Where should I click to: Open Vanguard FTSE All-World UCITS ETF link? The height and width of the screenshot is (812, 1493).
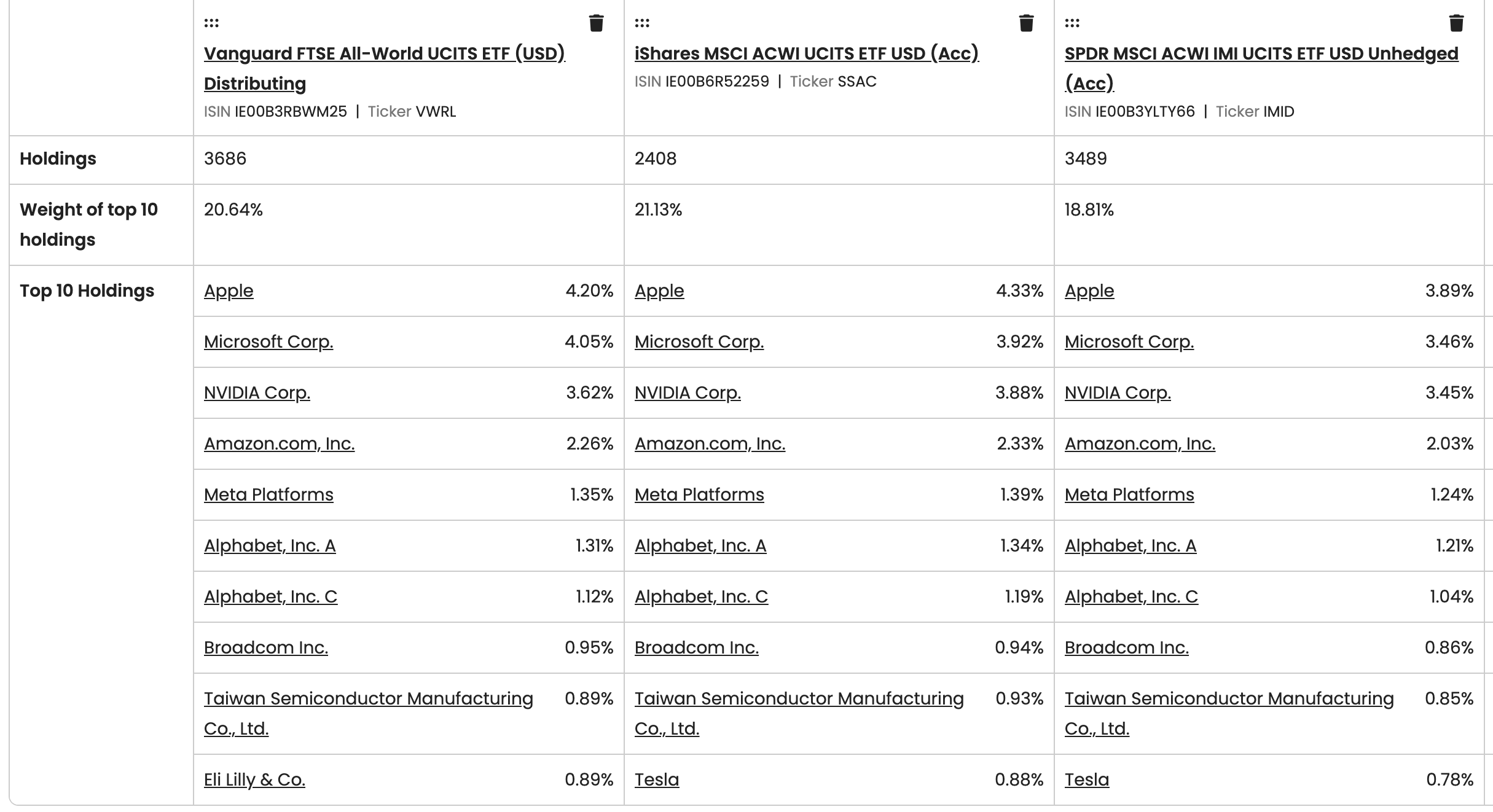[x=385, y=68]
